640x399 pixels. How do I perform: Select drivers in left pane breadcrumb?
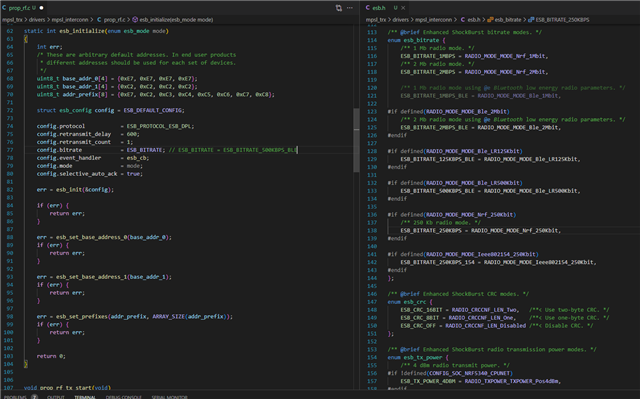click(37, 20)
